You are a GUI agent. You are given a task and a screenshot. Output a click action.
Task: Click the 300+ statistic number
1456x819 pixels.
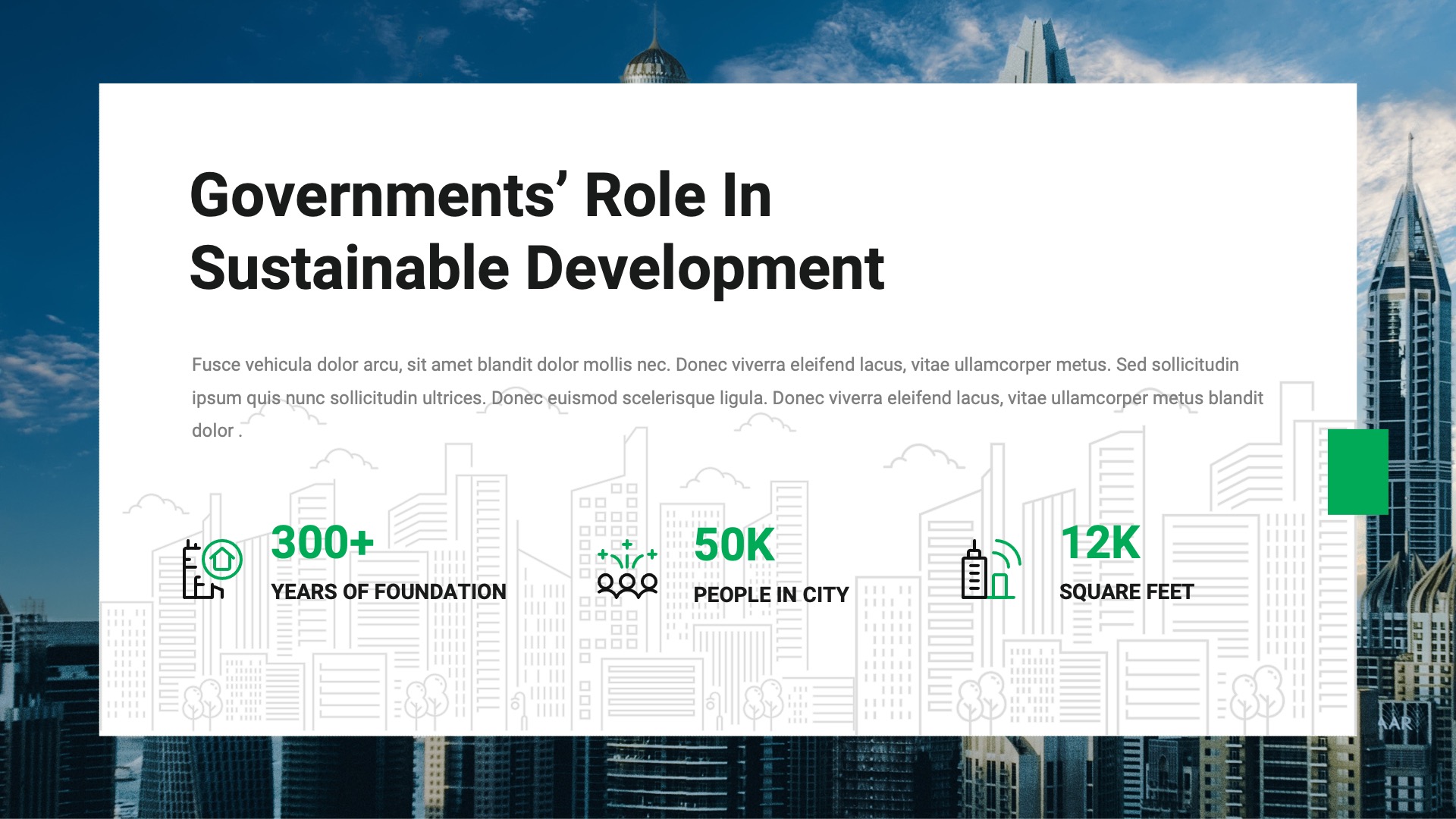(x=323, y=543)
